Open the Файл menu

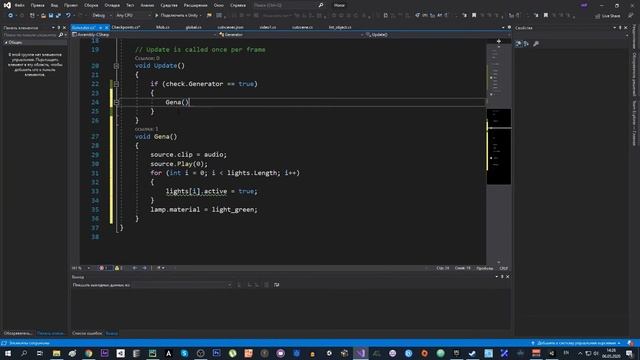(x=20, y=5)
